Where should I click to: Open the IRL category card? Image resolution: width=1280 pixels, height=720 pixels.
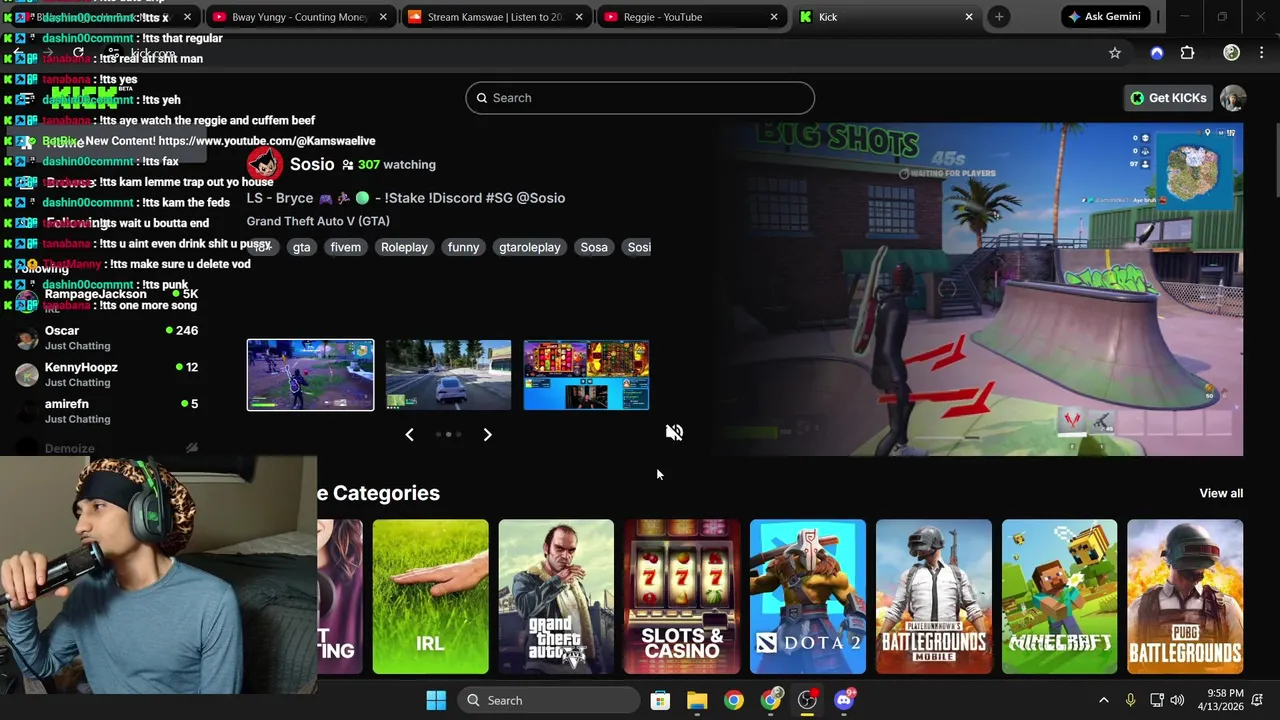[x=430, y=597]
